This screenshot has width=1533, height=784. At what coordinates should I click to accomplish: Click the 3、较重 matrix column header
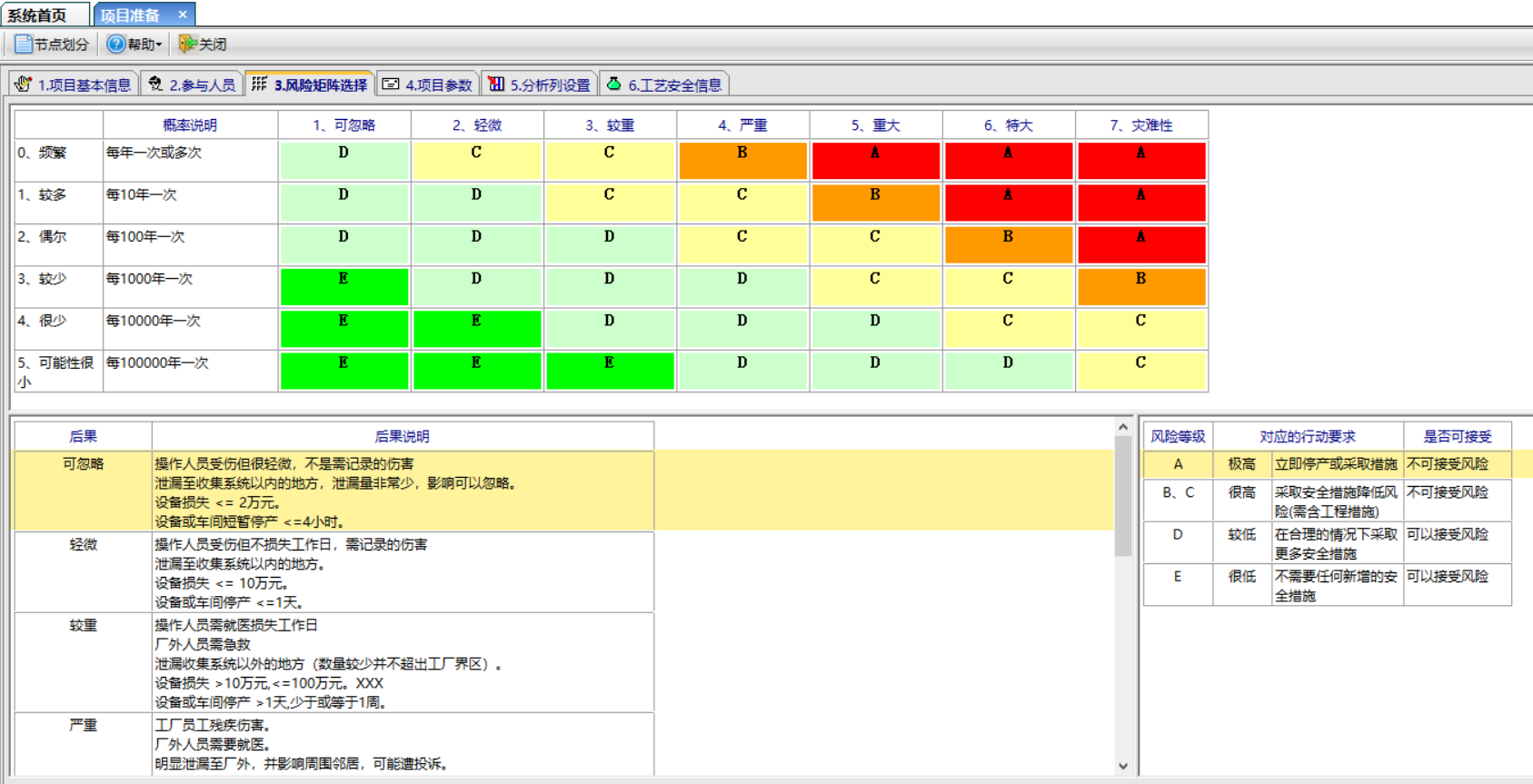coord(610,124)
